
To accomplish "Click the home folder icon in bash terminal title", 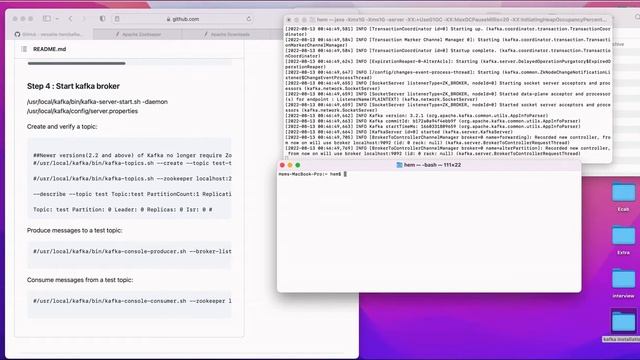I will 399,165.
